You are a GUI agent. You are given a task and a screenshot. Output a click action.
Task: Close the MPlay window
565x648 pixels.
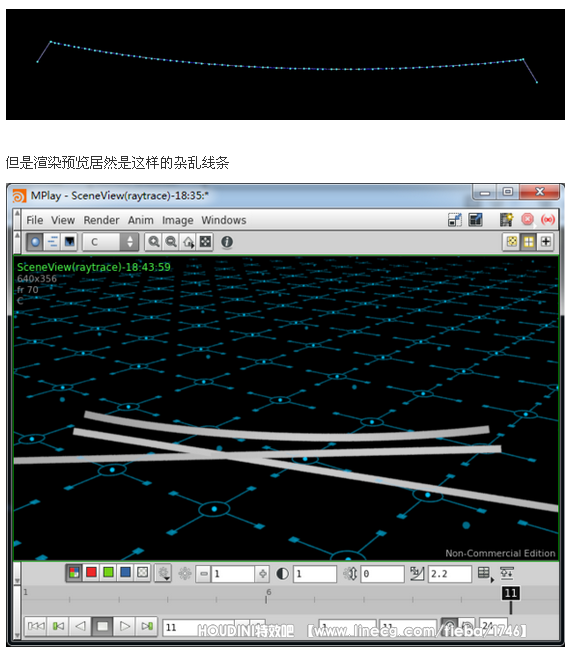(x=539, y=192)
